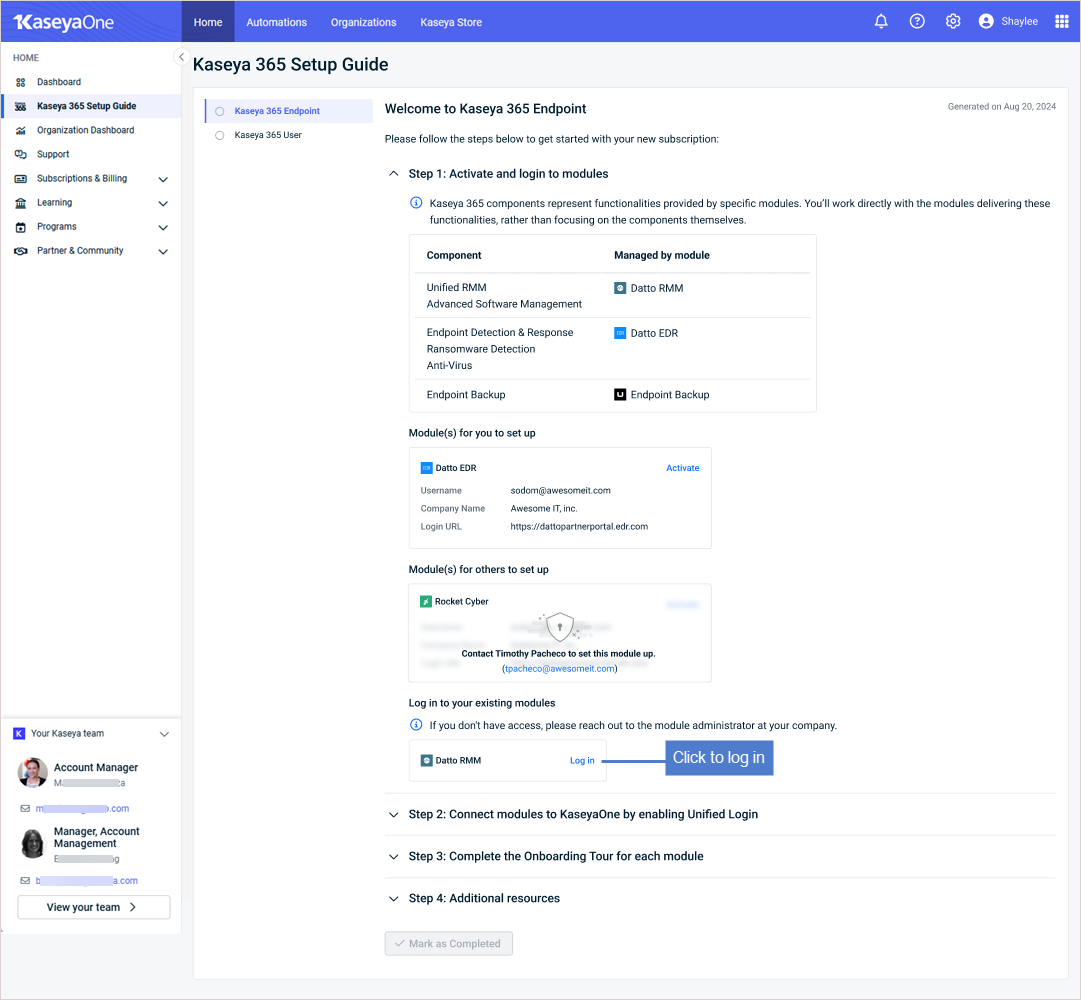This screenshot has height=1000, width=1081.
Task: Select the Kaseya 365 User radio button
Action: pyautogui.click(x=220, y=135)
